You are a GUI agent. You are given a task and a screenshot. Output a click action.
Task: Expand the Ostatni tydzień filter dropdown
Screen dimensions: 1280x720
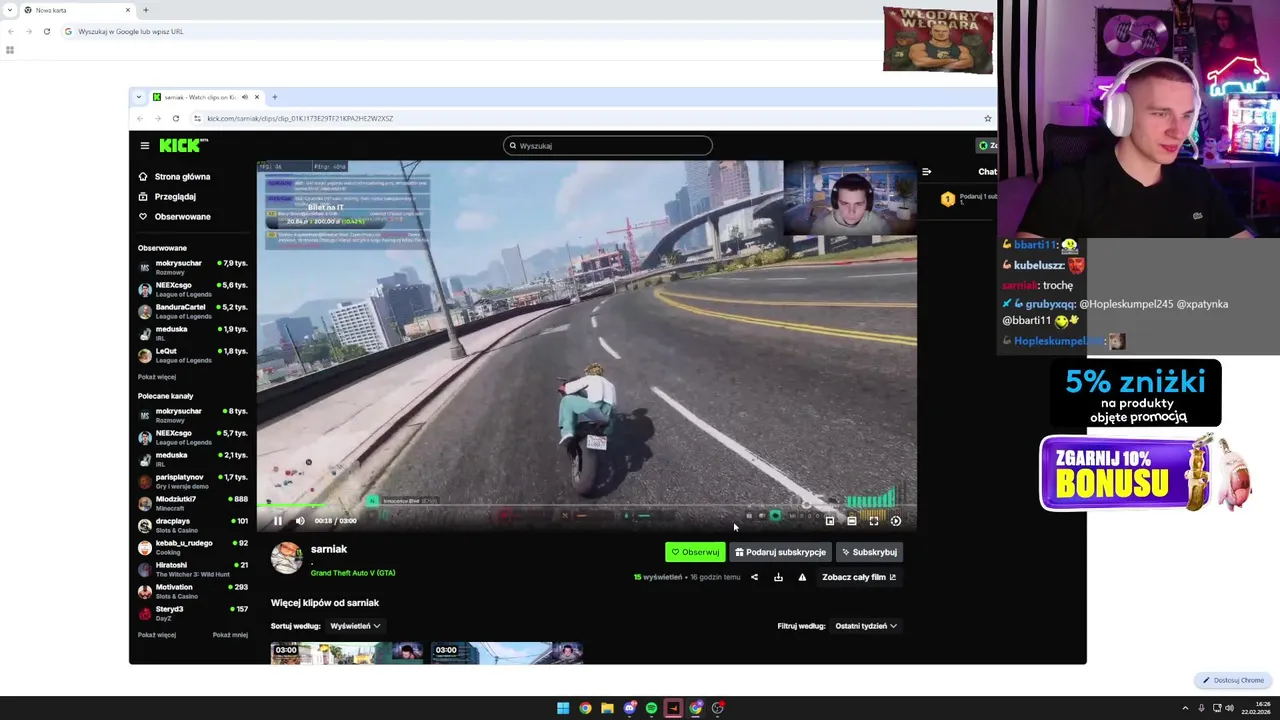[x=866, y=626]
